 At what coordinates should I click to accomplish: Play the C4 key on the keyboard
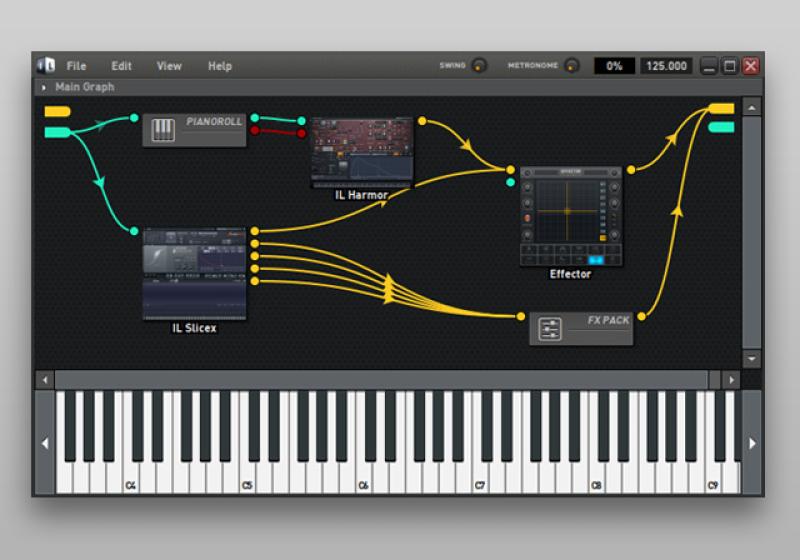[131, 478]
